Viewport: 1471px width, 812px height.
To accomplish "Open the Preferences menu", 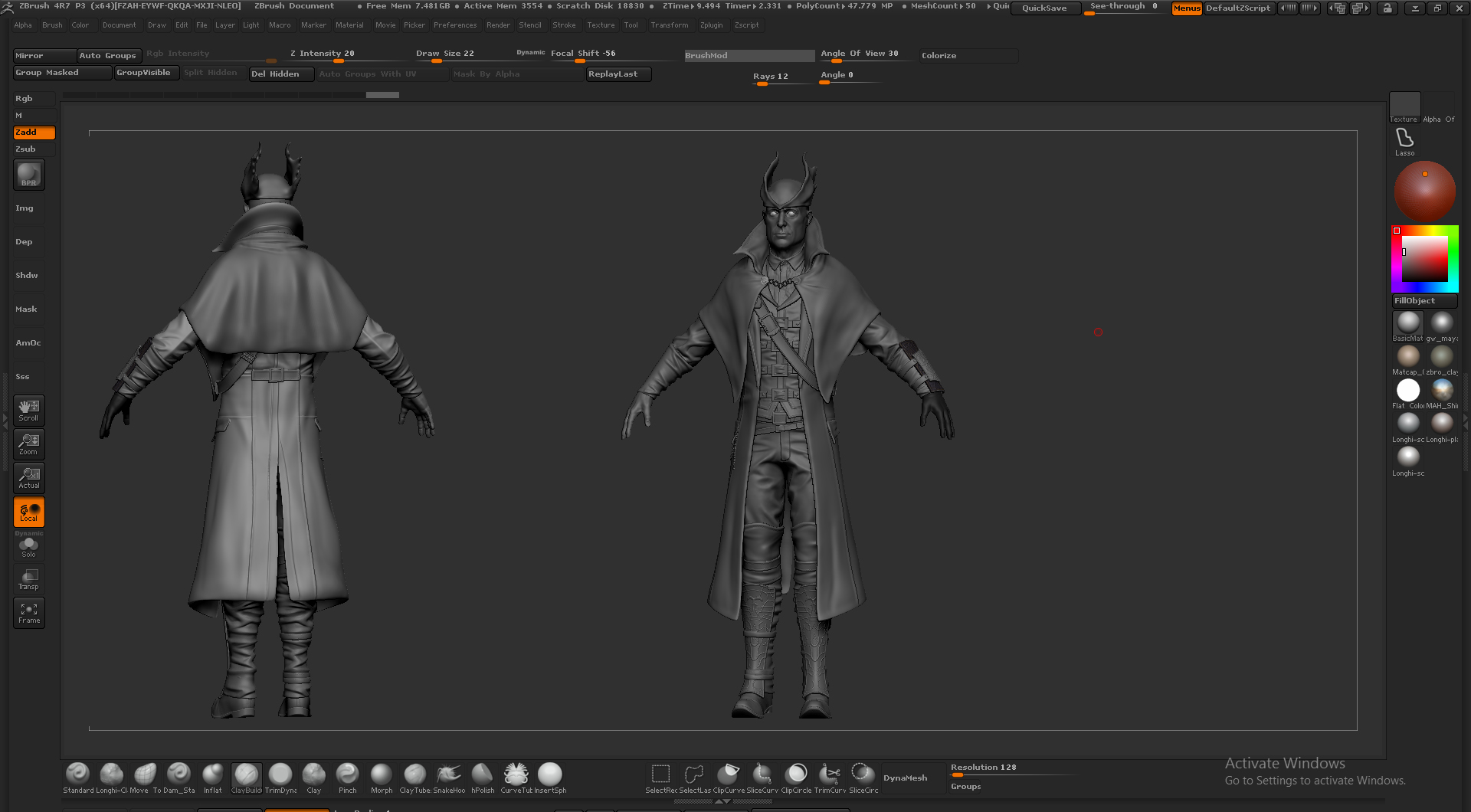I will (455, 25).
